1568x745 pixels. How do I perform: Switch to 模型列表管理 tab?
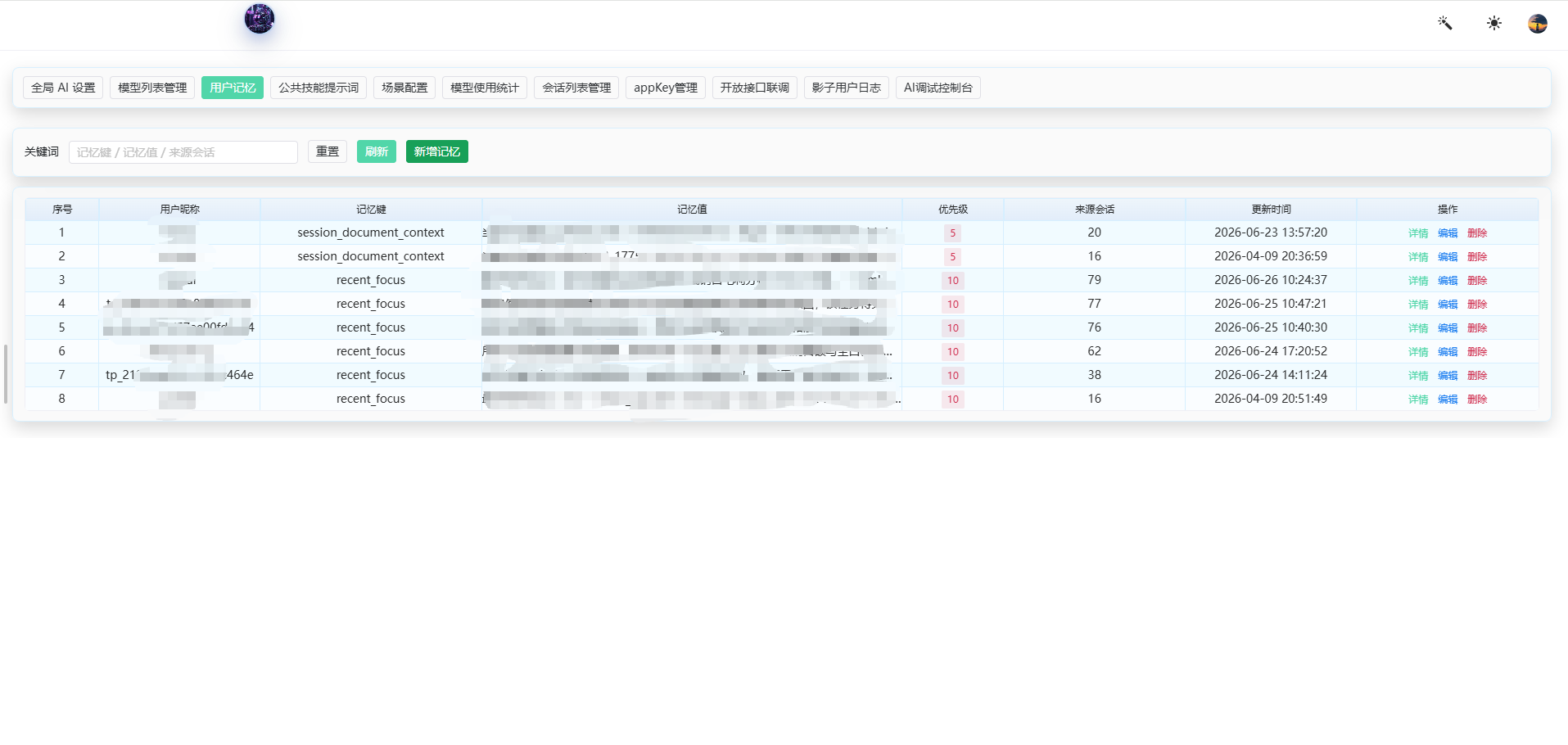point(152,88)
